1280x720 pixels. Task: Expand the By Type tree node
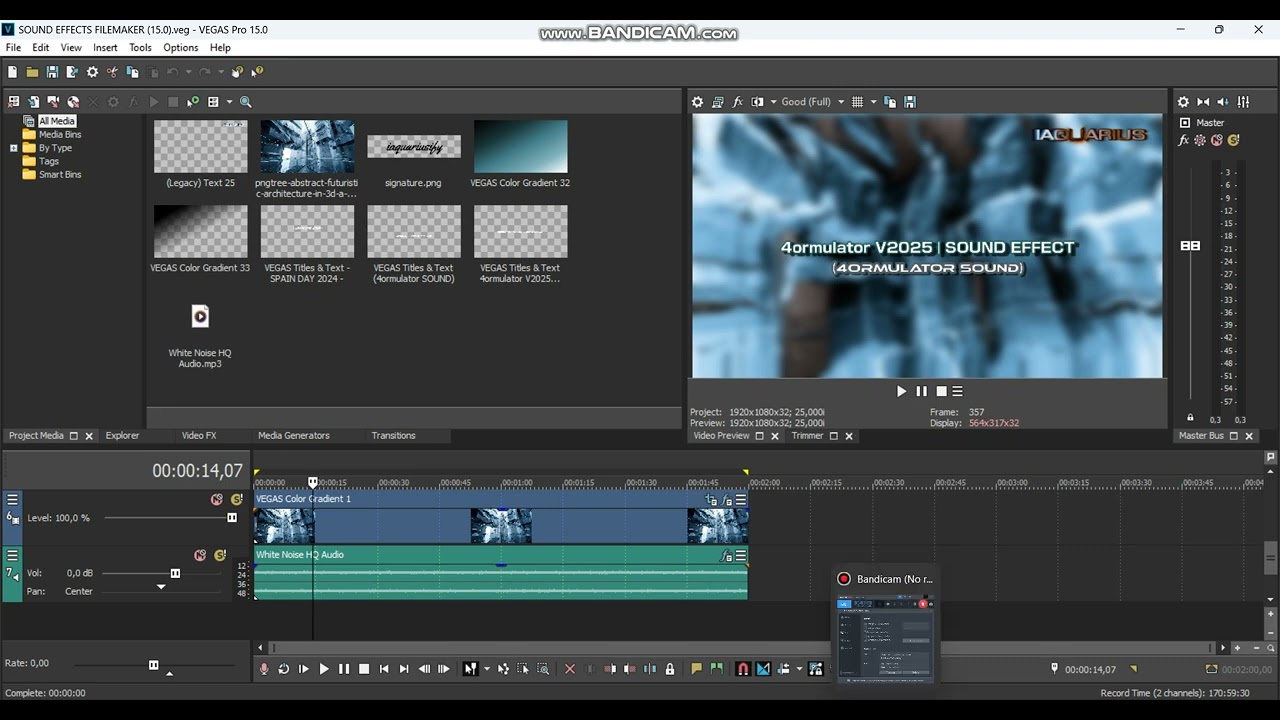pyautogui.click(x=14, y=148)
